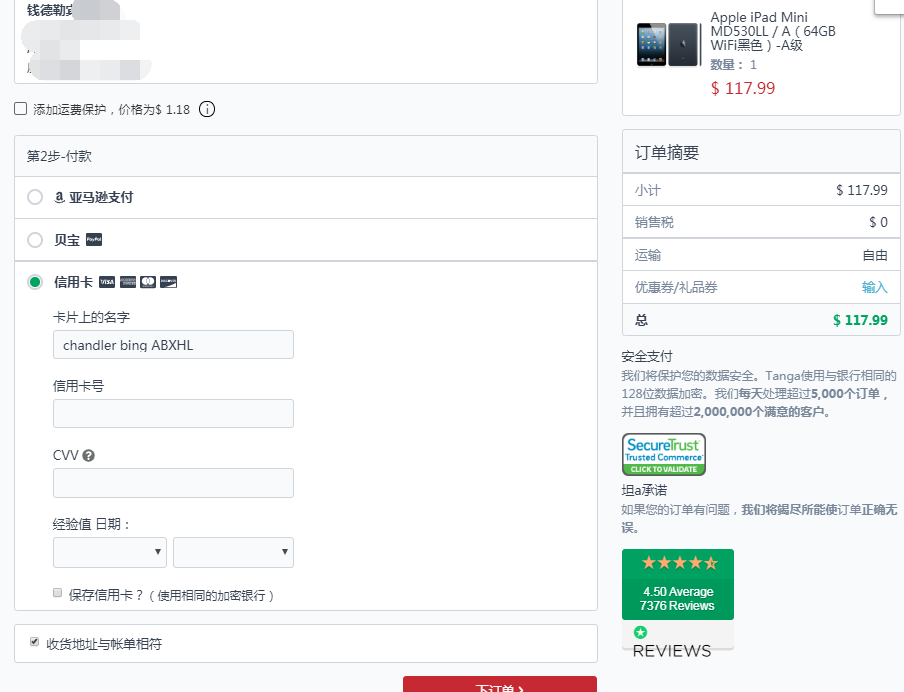The height and width of the screenshot is (692, 904).
Task: Click the 安全支付 heading
Action: [647, 356]
